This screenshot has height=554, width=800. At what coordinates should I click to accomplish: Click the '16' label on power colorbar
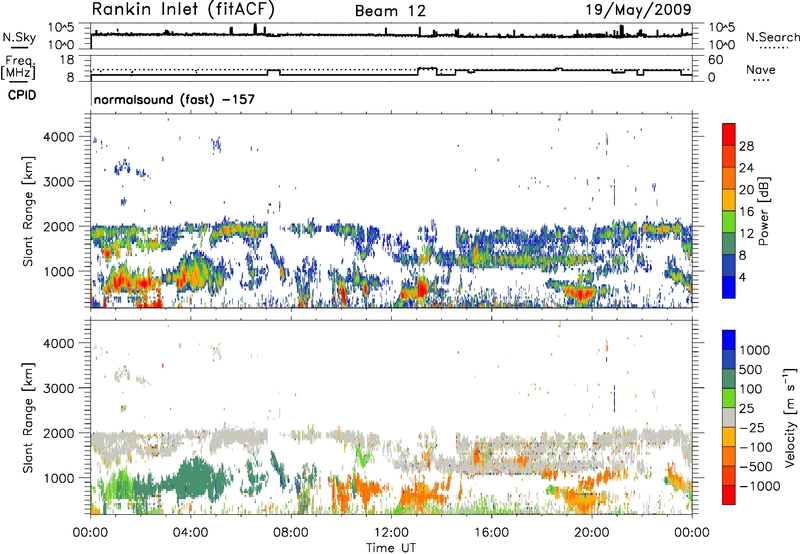pyautogui.click(x=746, y=212)
